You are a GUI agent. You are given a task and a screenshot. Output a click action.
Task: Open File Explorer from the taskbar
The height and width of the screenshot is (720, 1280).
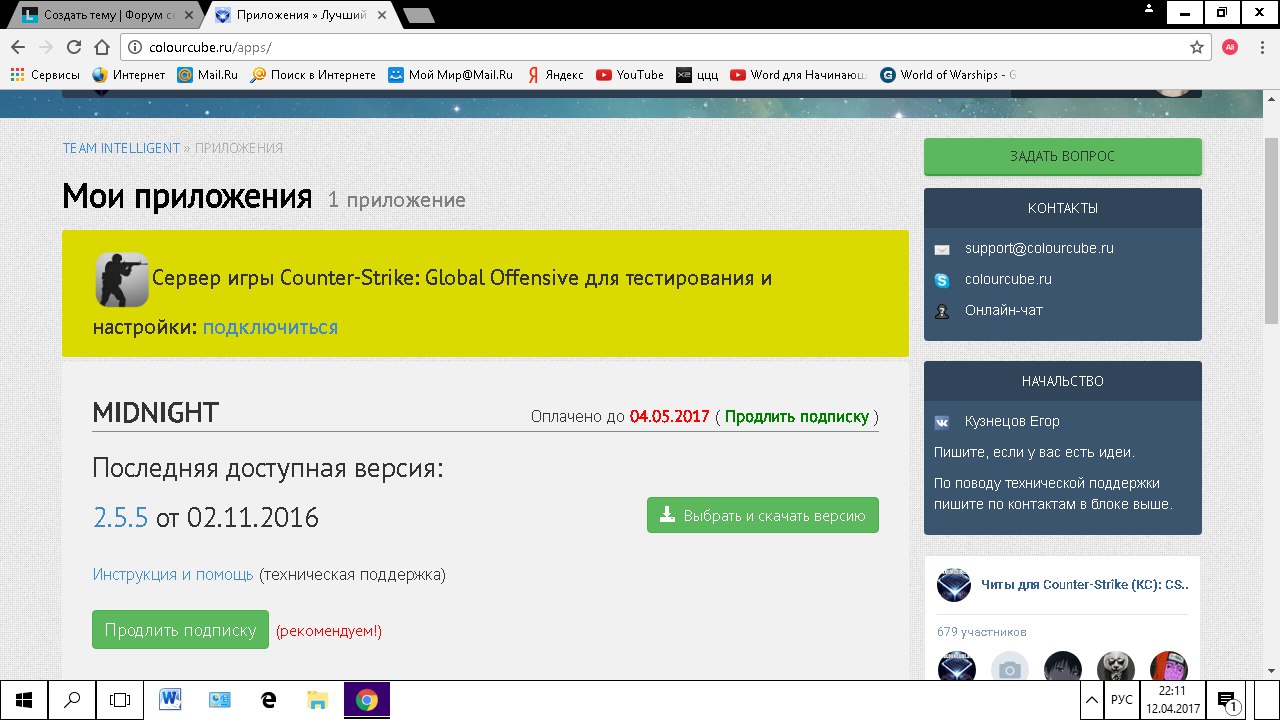click(x=317, y=700)
